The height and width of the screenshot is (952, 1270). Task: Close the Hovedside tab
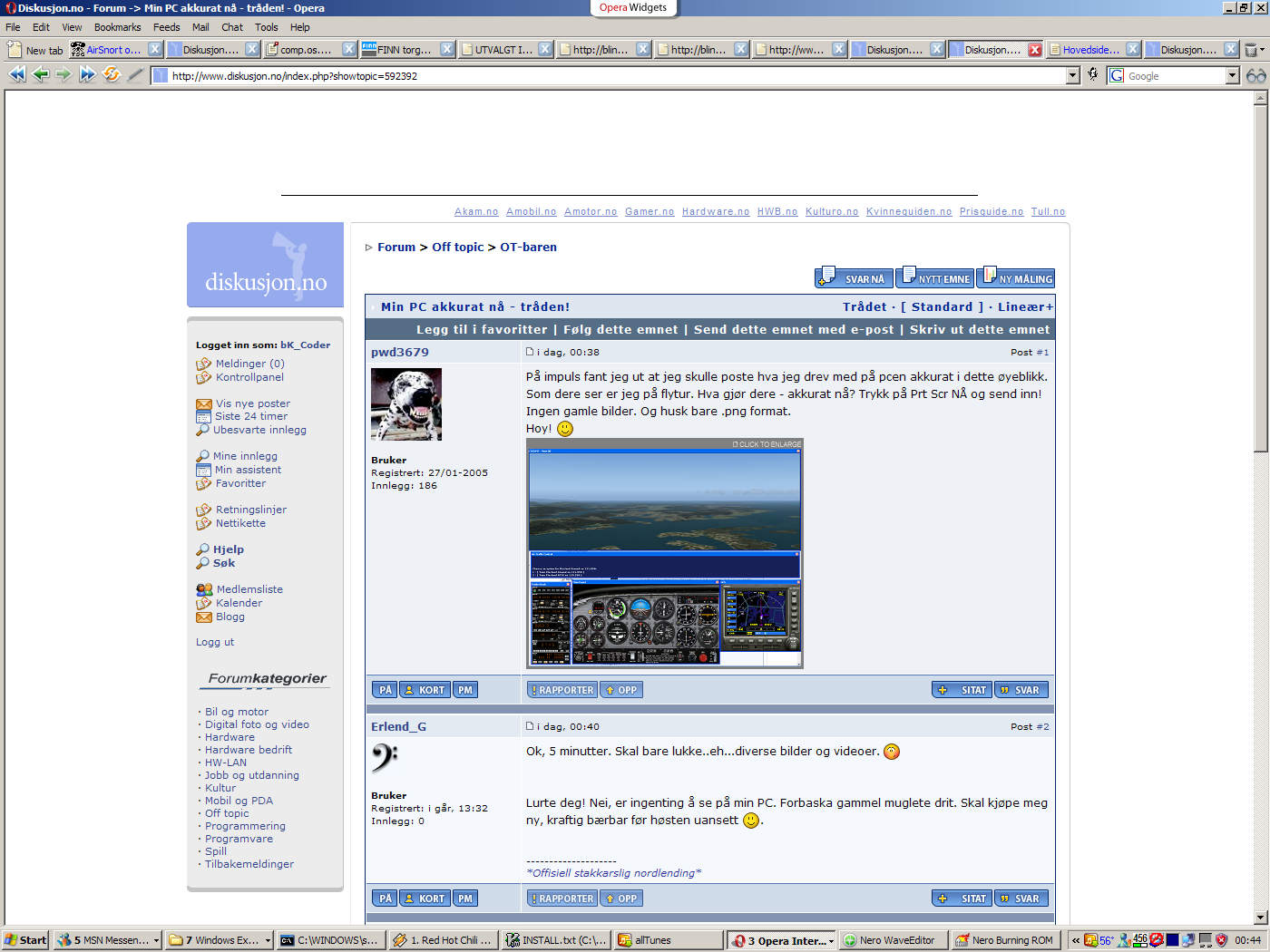click(1133, 50)
